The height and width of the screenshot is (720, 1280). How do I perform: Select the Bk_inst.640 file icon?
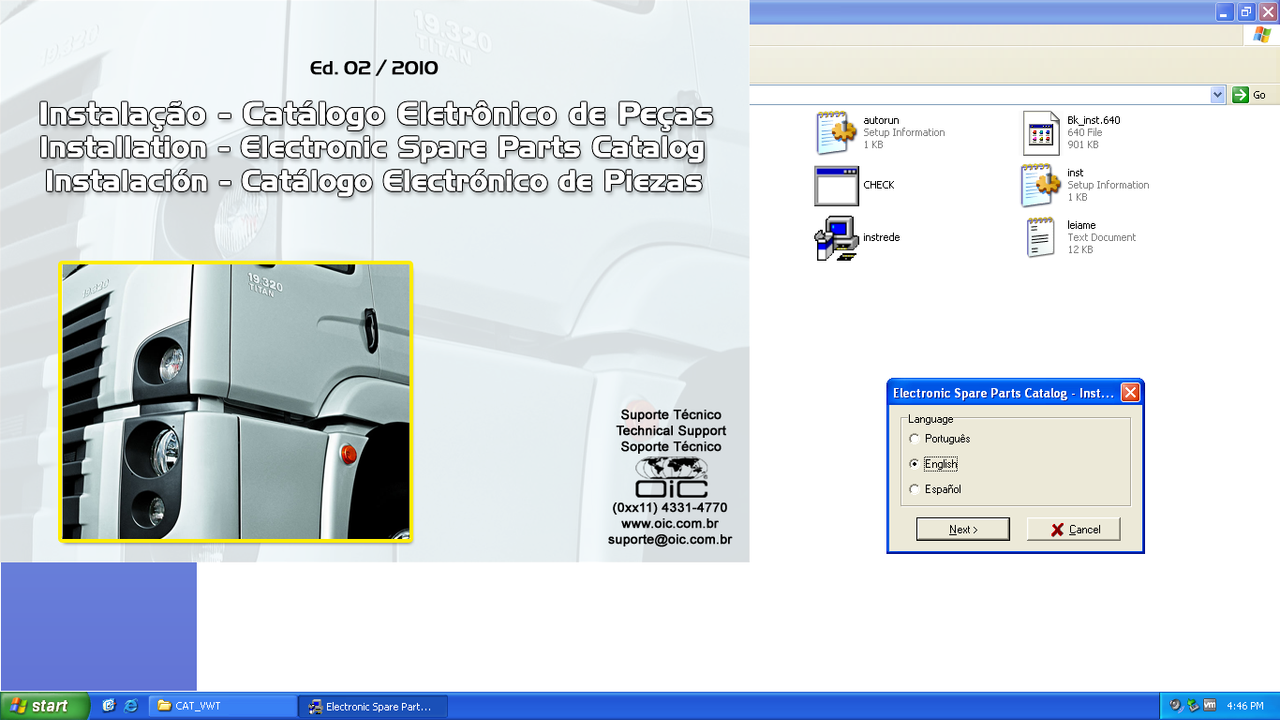[1040, 133]
